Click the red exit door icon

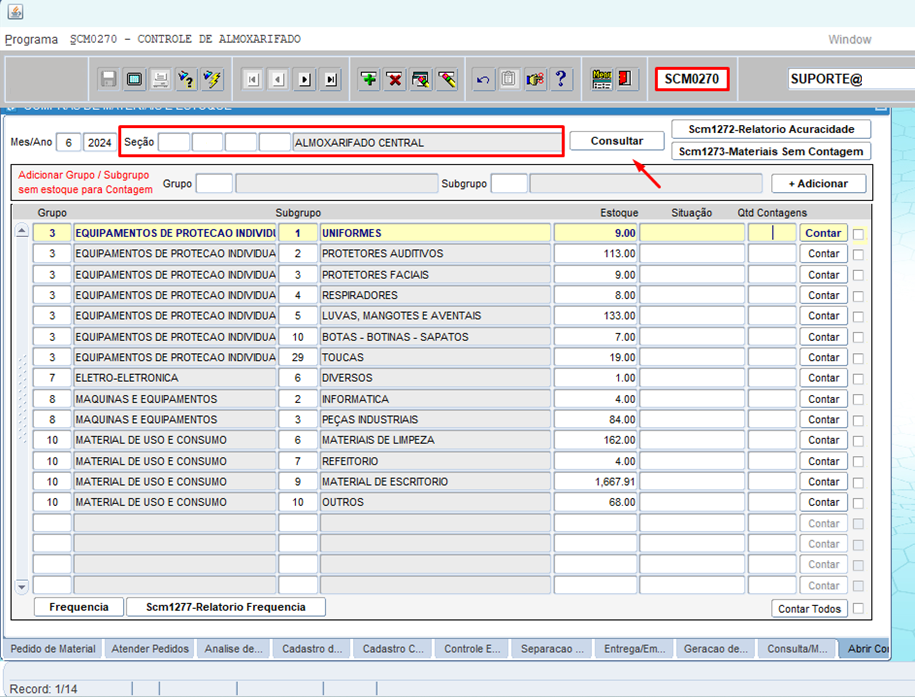click(626, 79)
